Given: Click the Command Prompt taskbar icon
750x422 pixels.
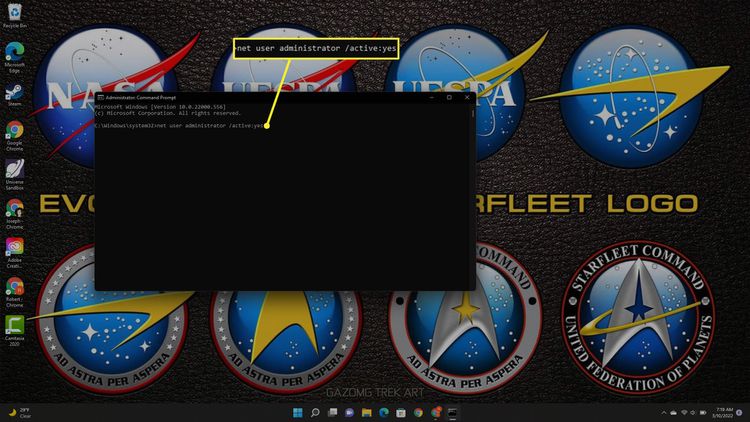Looking at the screenshot, I should [452, 412].
